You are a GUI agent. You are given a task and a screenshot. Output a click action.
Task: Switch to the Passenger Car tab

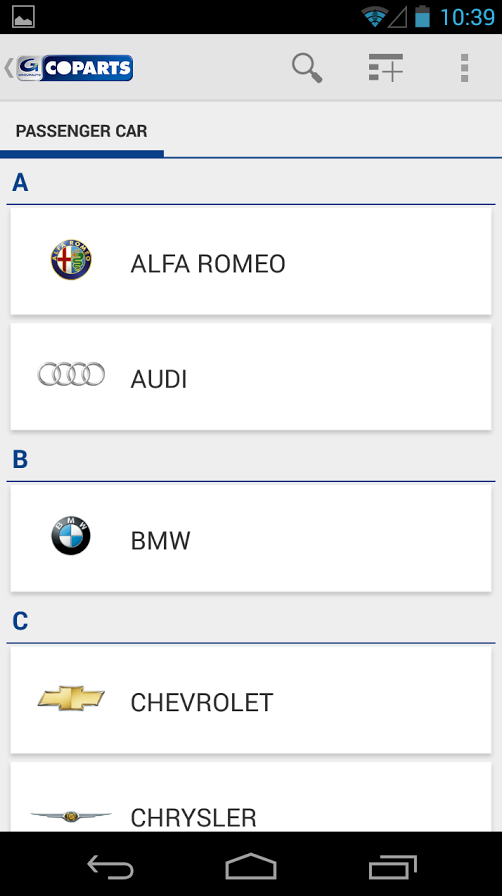point(82,131)
